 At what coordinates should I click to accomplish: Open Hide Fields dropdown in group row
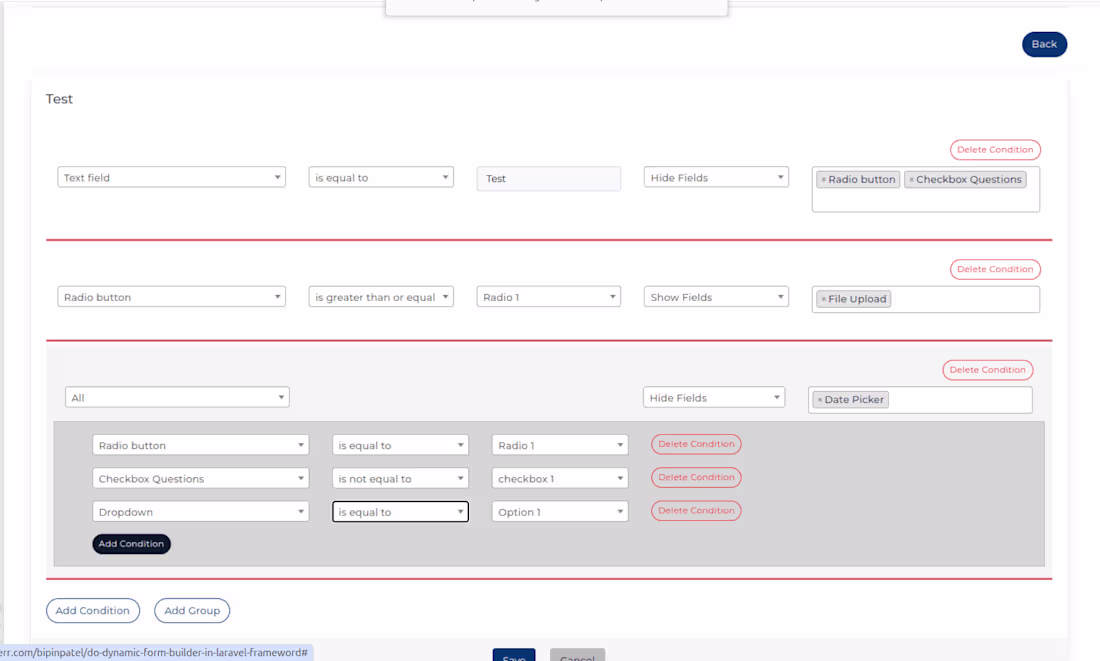tap(713, 397)
